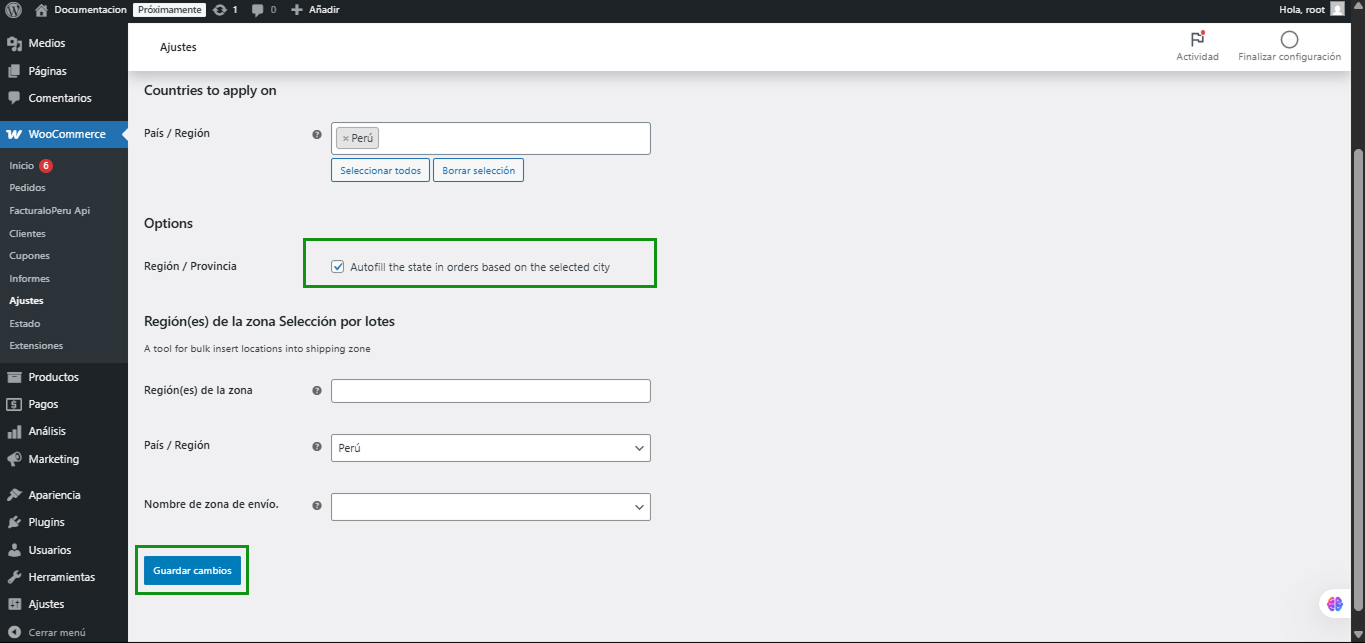Click the WordPress logo icon
1365x643 pixels.
click(14, 10)
